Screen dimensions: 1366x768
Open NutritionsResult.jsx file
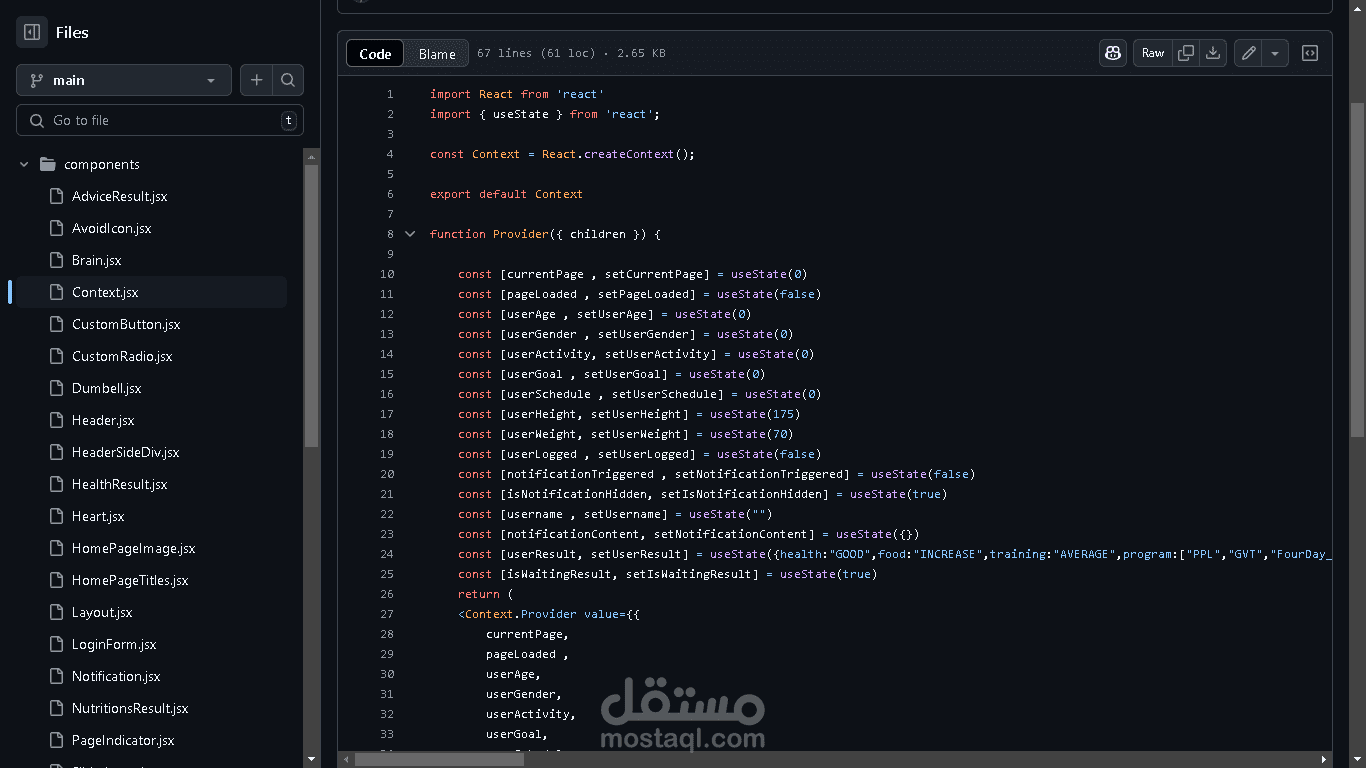pos(130,708)
